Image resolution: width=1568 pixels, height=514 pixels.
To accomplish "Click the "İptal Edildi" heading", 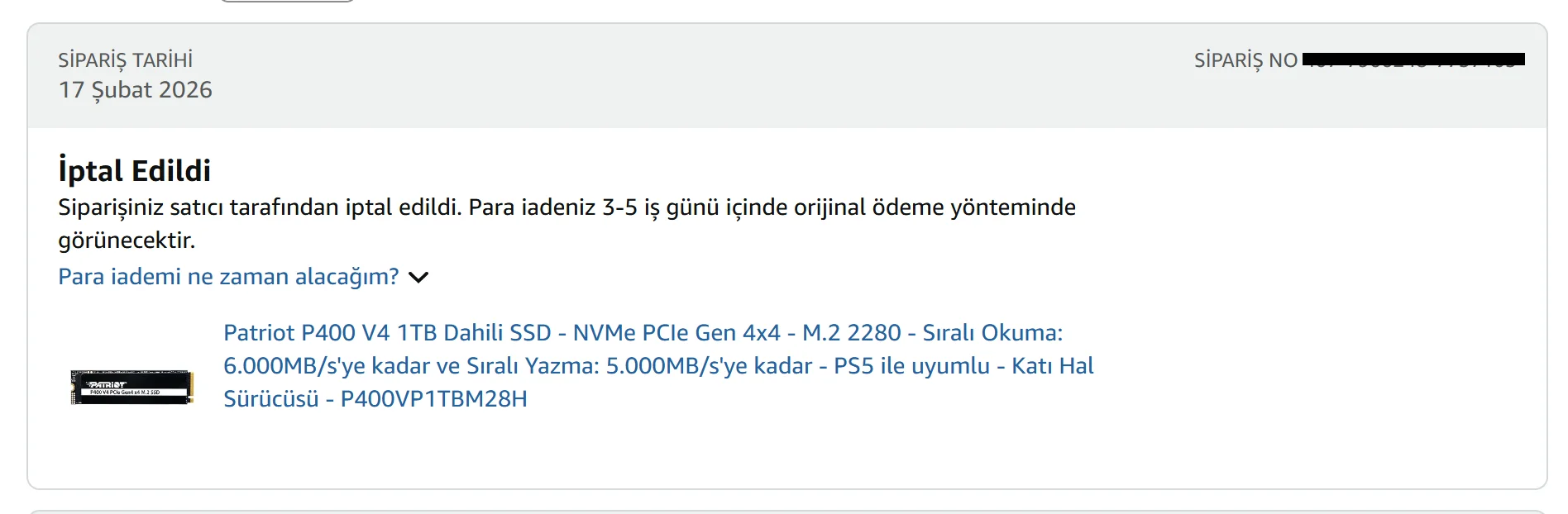I will (x=133, y=171).
